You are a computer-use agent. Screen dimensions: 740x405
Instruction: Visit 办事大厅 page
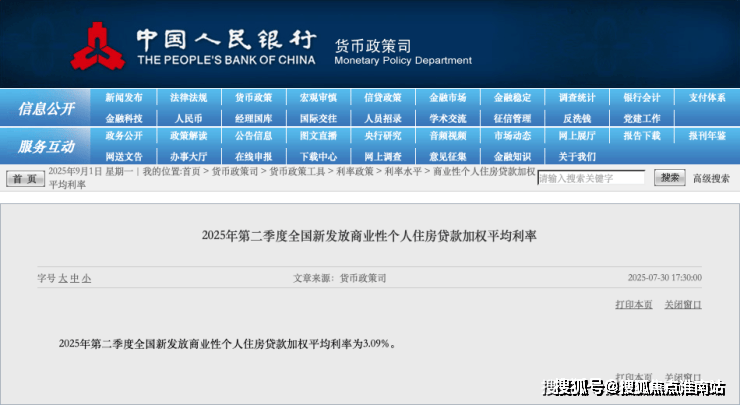188,156
